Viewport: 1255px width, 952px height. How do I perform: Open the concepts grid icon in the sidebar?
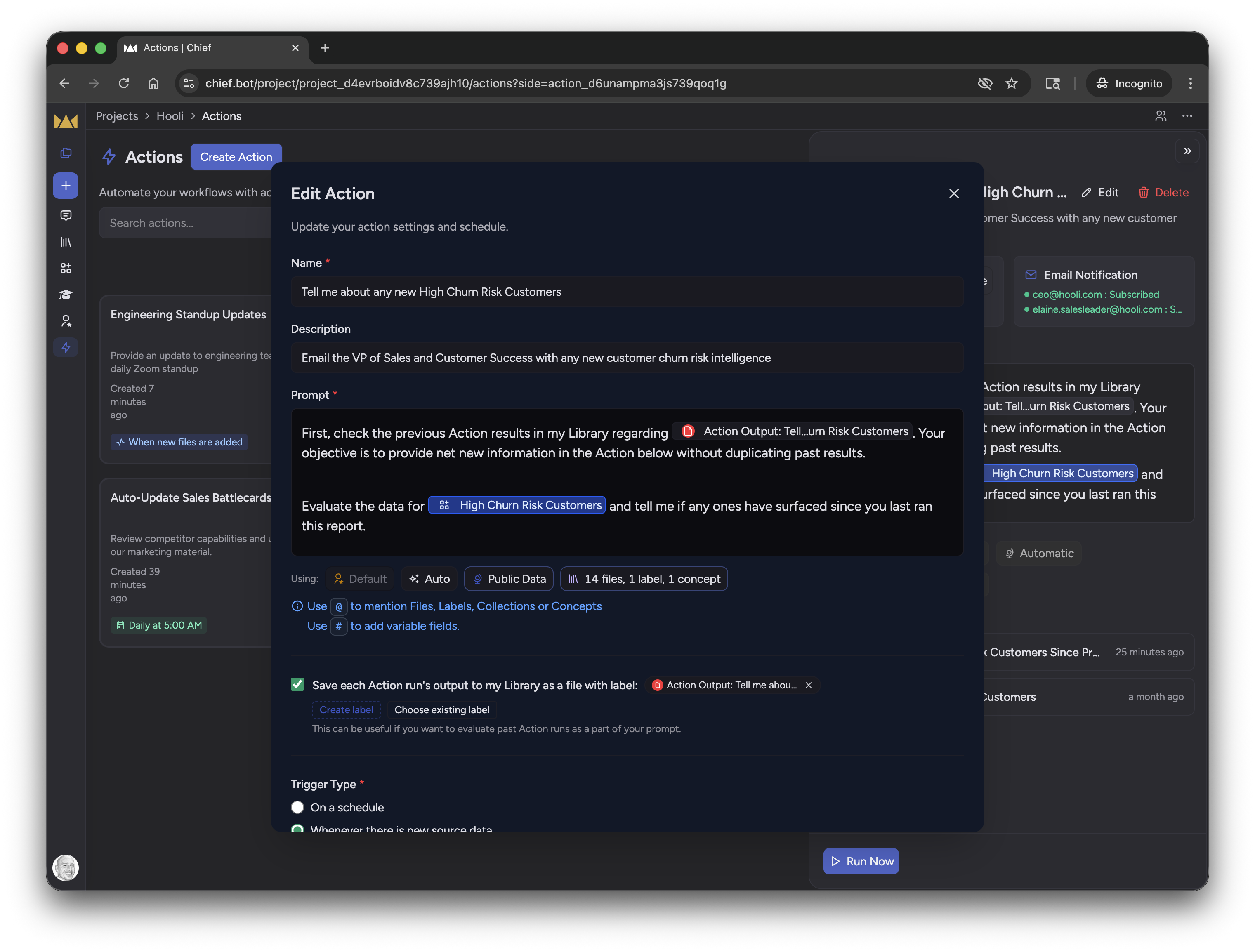[x=66, y=269]
